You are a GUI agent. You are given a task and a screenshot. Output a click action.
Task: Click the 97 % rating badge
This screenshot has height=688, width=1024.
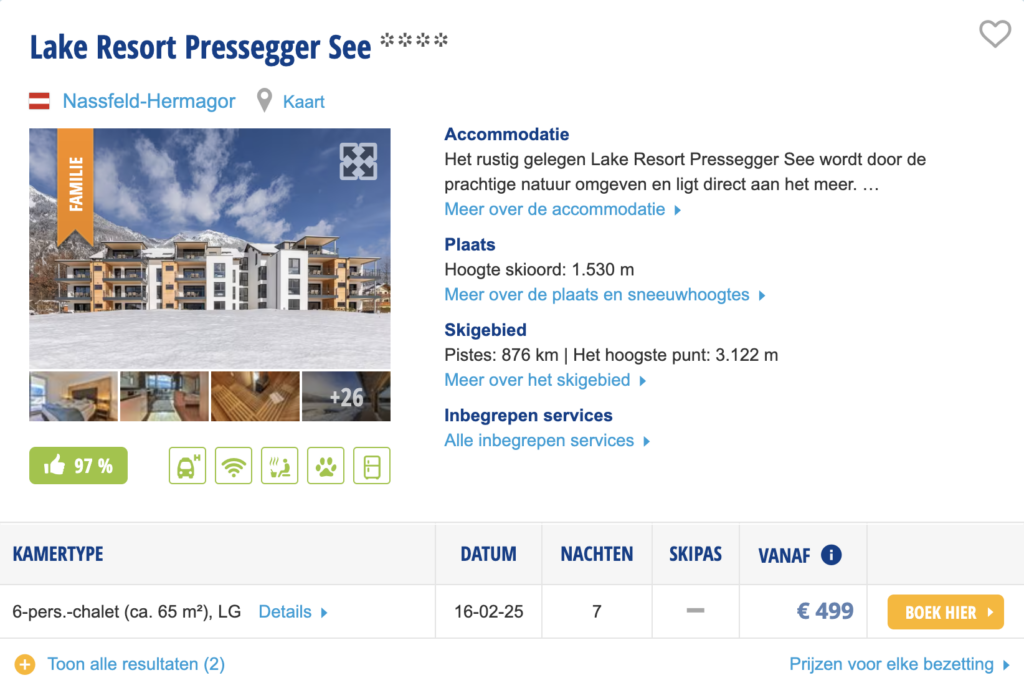[x=78, y=465]
